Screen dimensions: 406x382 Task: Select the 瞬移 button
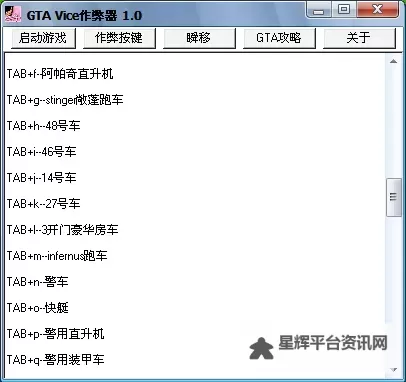[199, 38]
